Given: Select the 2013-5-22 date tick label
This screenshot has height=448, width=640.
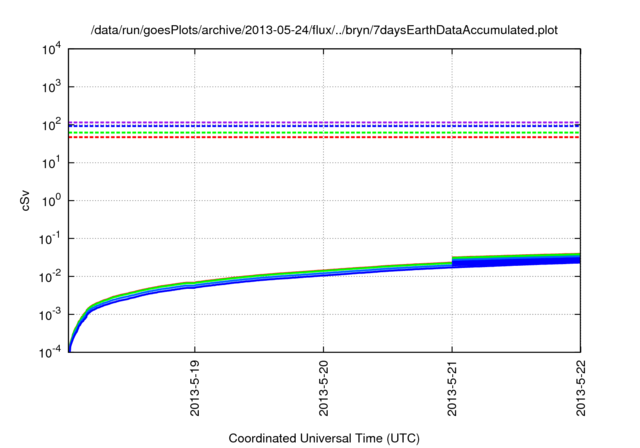Looking at the screenshot, I should (x=580, y=388).
